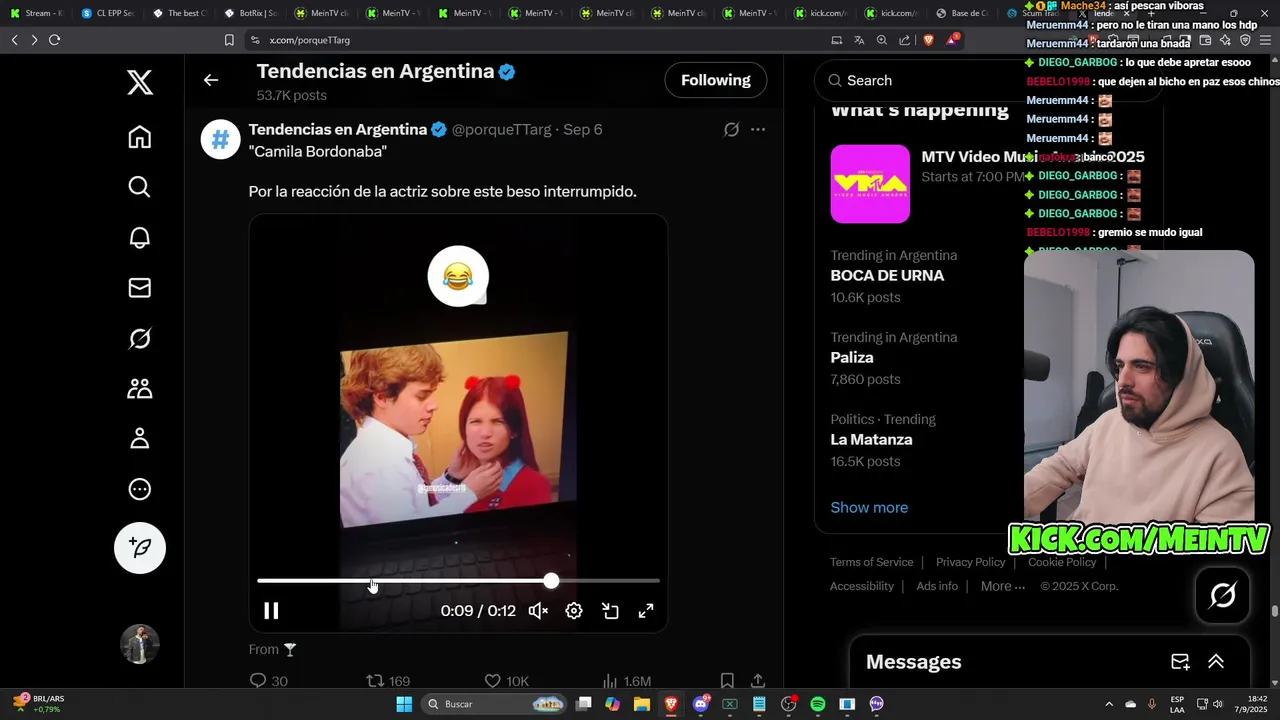Open the X logo home link
This screenshot has width=1280, height=720.
coord(140,82)
